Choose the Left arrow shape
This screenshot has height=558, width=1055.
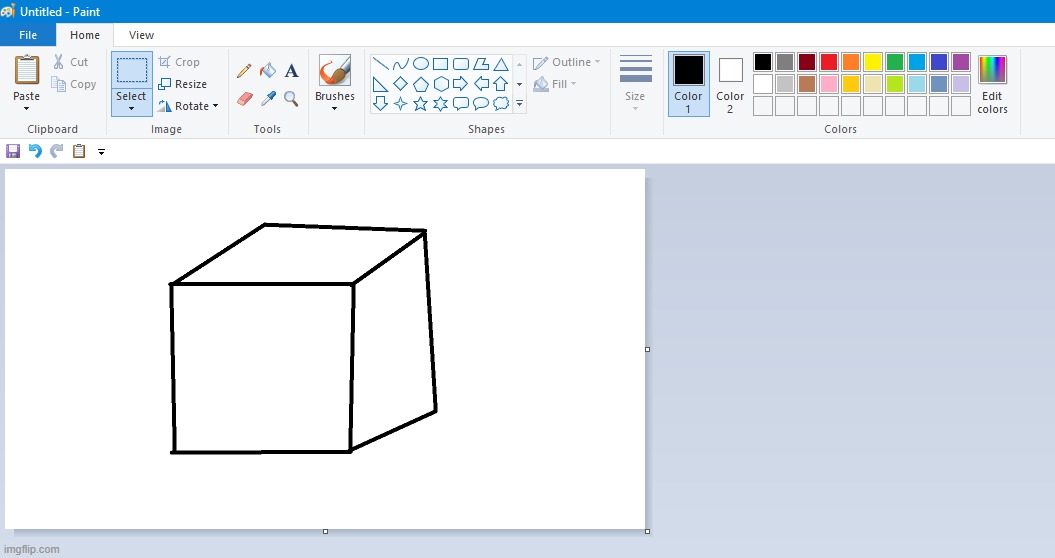pyautogui.click(x=481, y=84)
